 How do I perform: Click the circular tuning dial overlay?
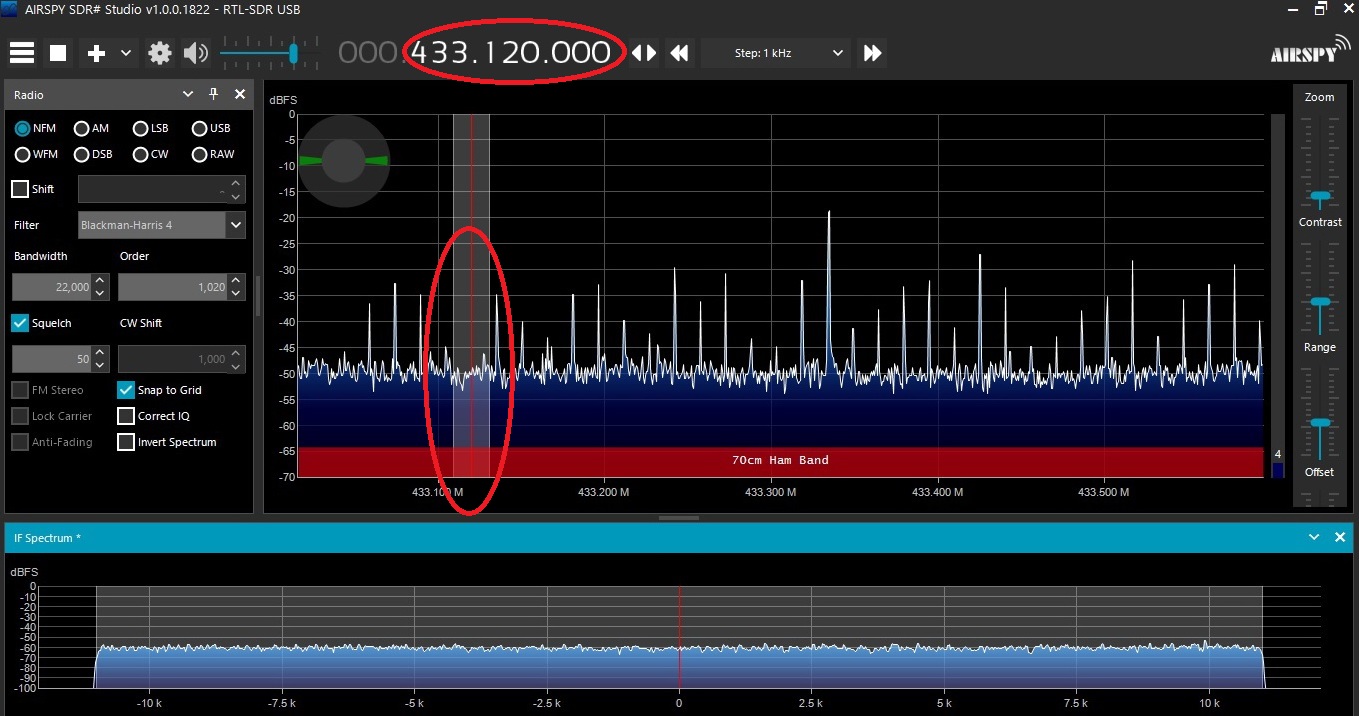(343, 160)
